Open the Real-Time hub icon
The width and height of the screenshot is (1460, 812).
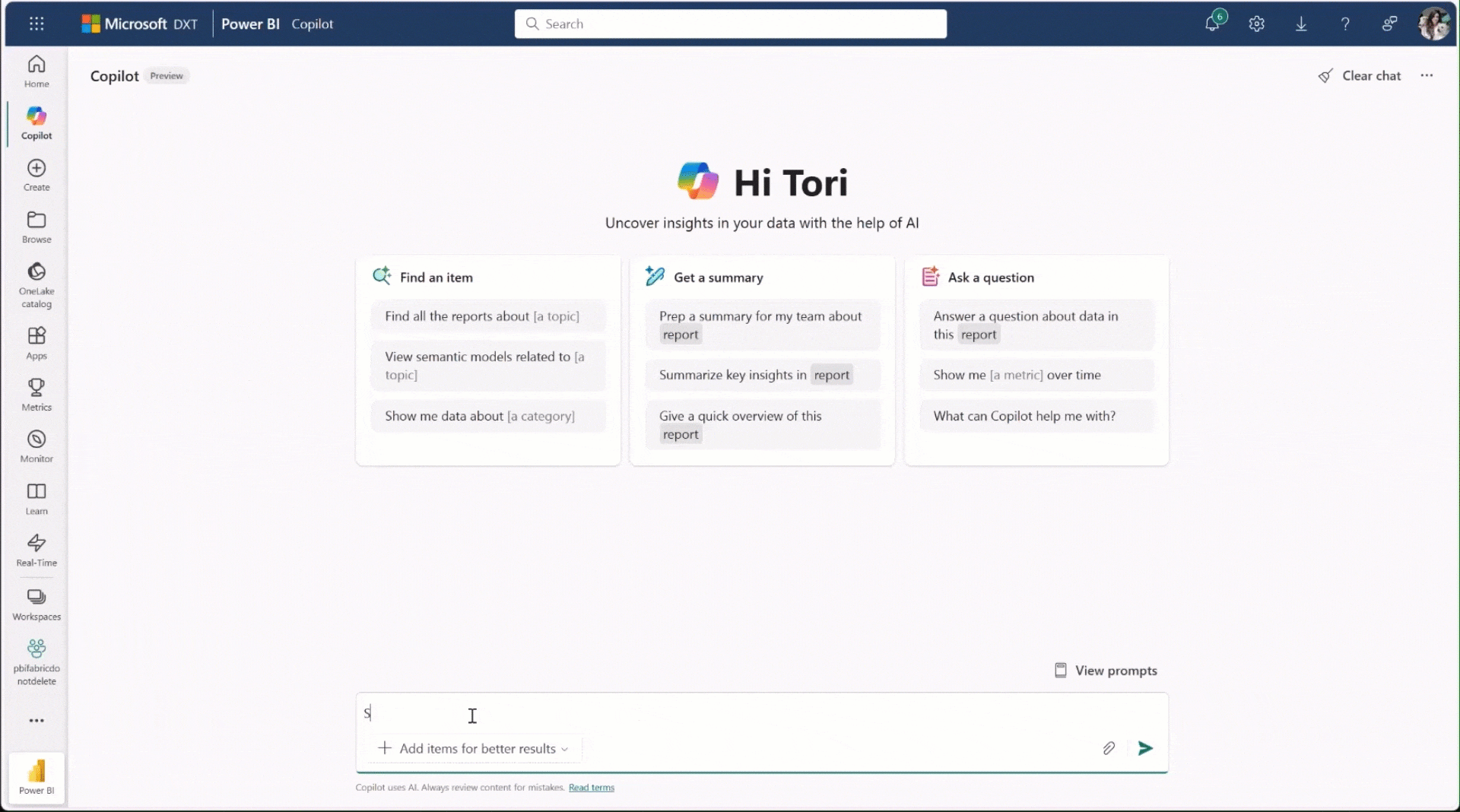click(36, 550)
